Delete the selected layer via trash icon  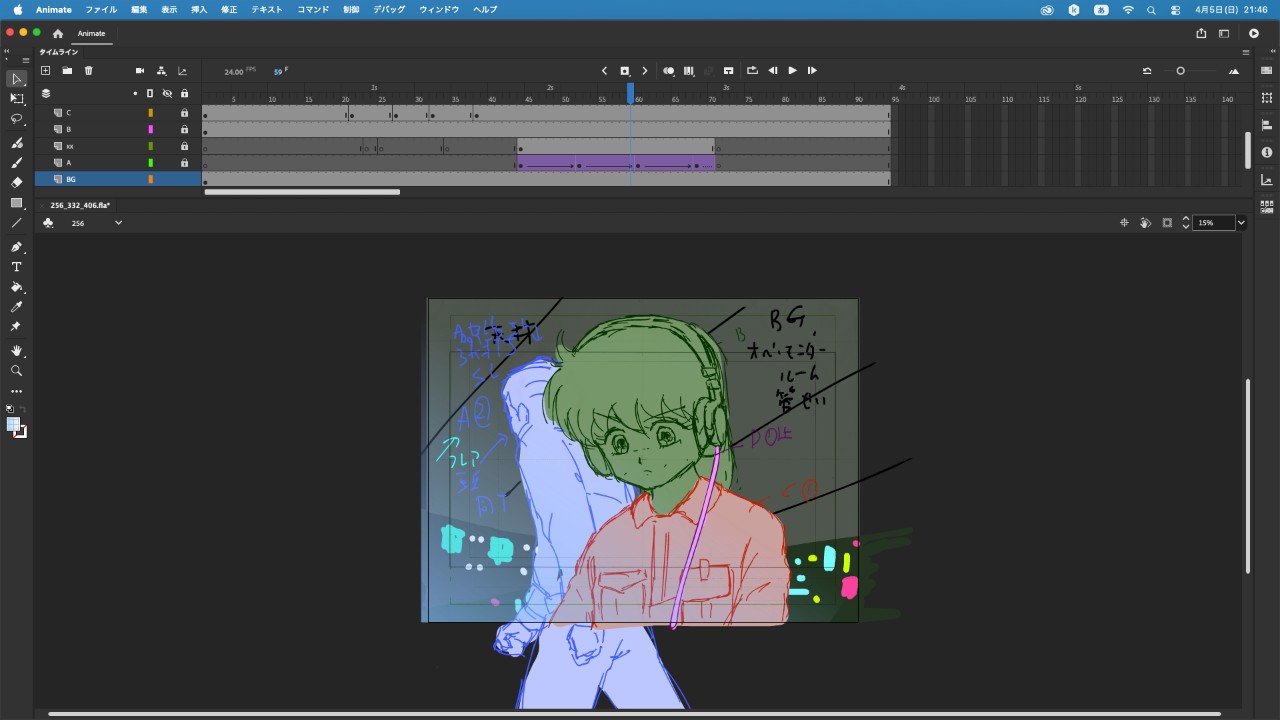(x=89, y=71)
